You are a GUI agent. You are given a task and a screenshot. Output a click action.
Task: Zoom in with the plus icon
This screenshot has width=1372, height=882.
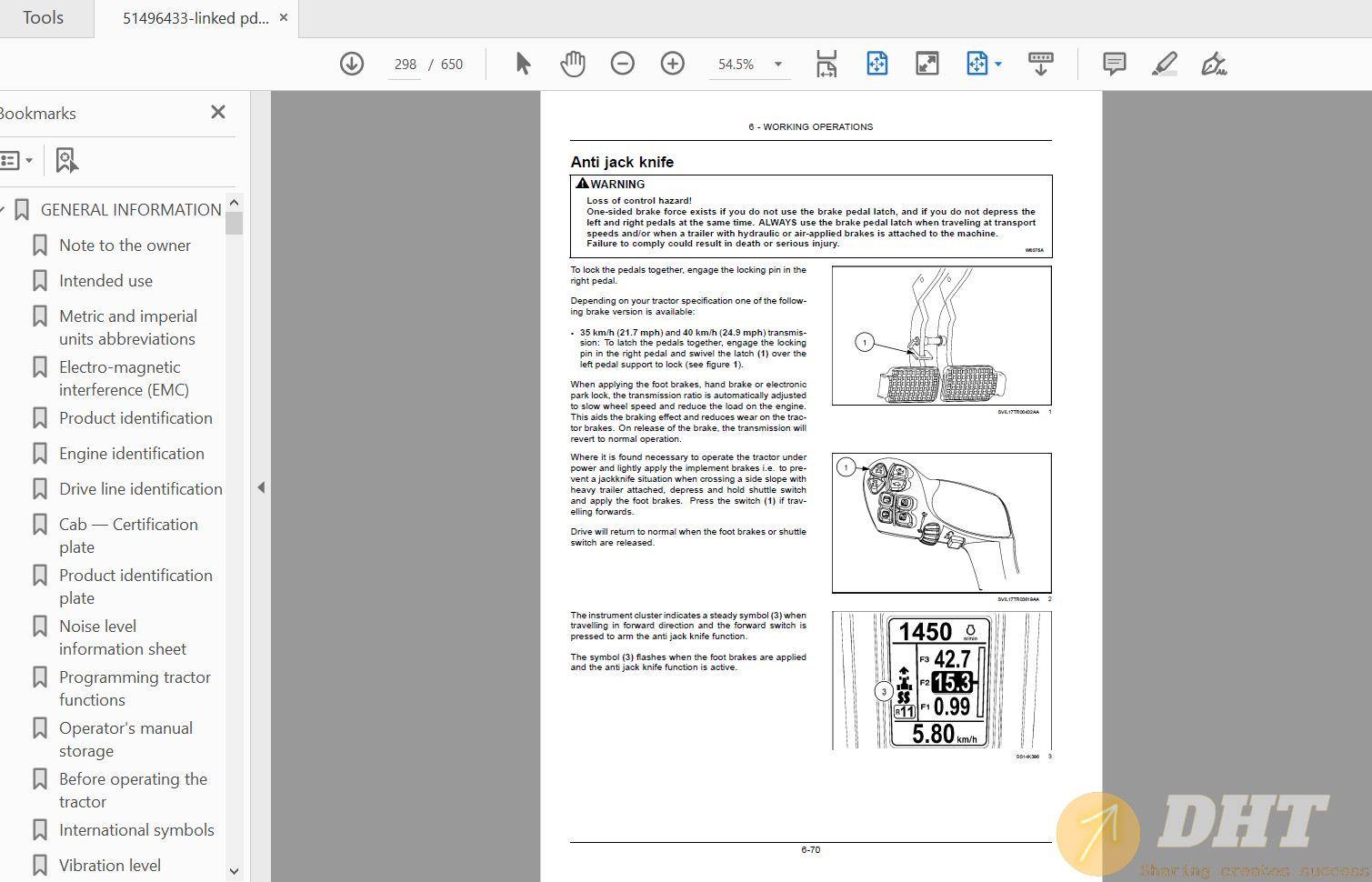pos(673,64)
